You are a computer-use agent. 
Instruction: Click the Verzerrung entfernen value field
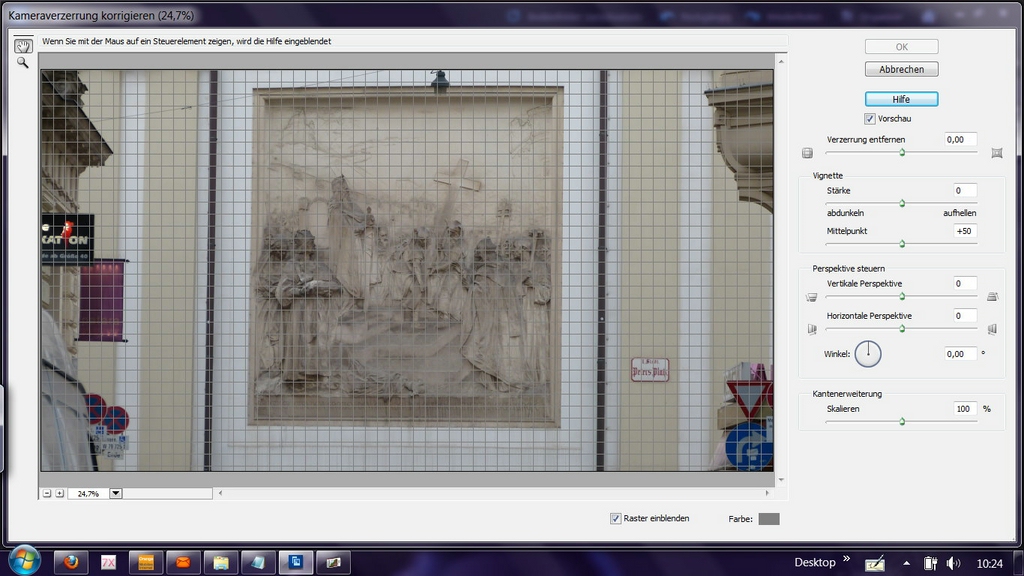point(960,140)
